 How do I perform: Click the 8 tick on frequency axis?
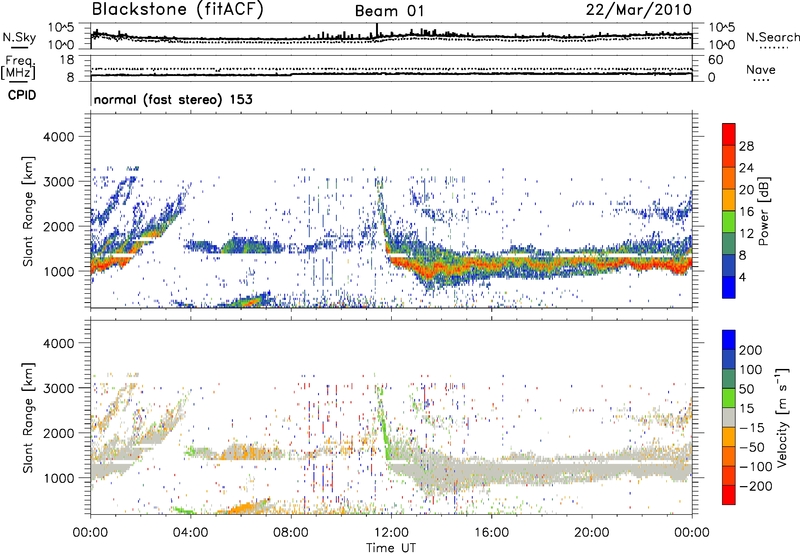pyautogui.click(x=70, y=77)
